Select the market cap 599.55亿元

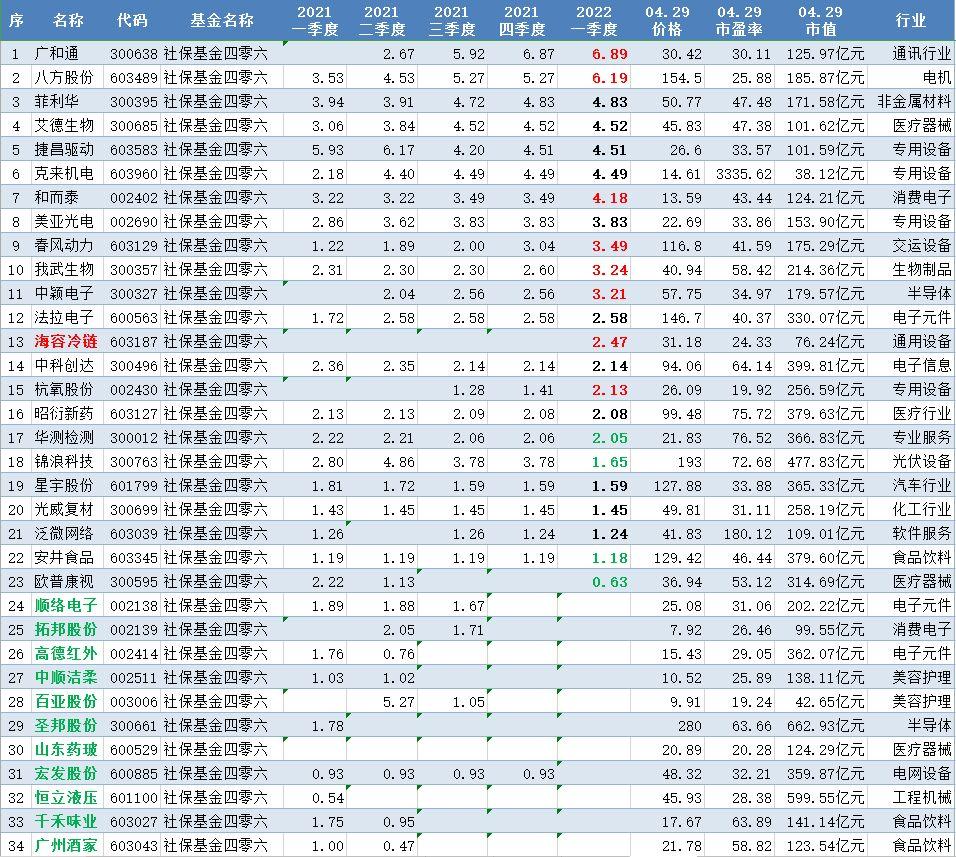tap(826, 798)
